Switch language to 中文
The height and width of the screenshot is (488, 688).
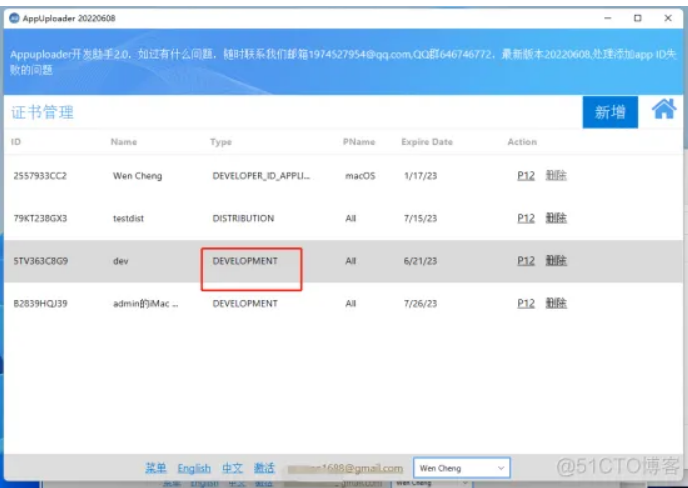tap(232, 468)
